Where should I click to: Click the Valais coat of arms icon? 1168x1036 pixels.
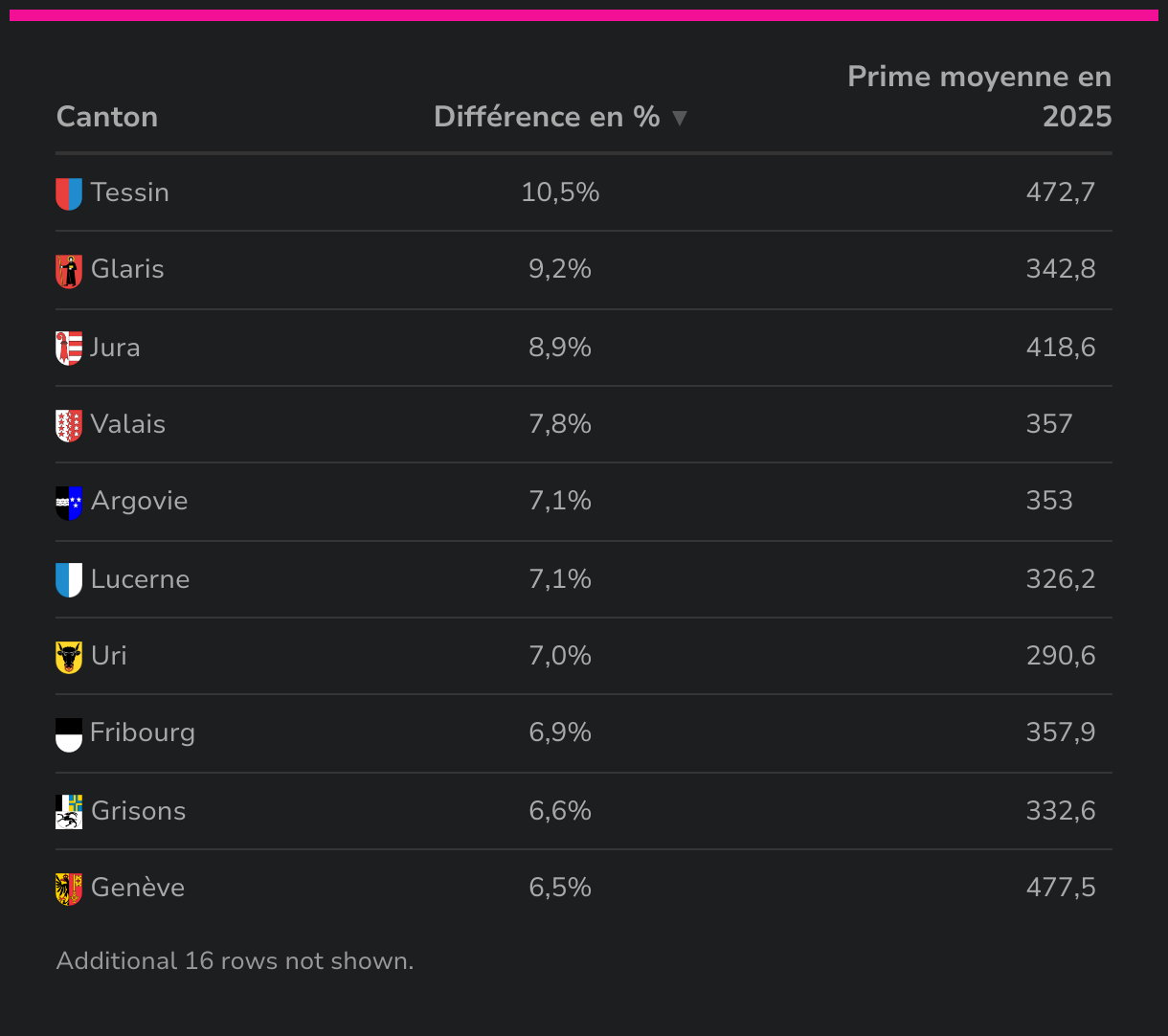coord(69,425)
